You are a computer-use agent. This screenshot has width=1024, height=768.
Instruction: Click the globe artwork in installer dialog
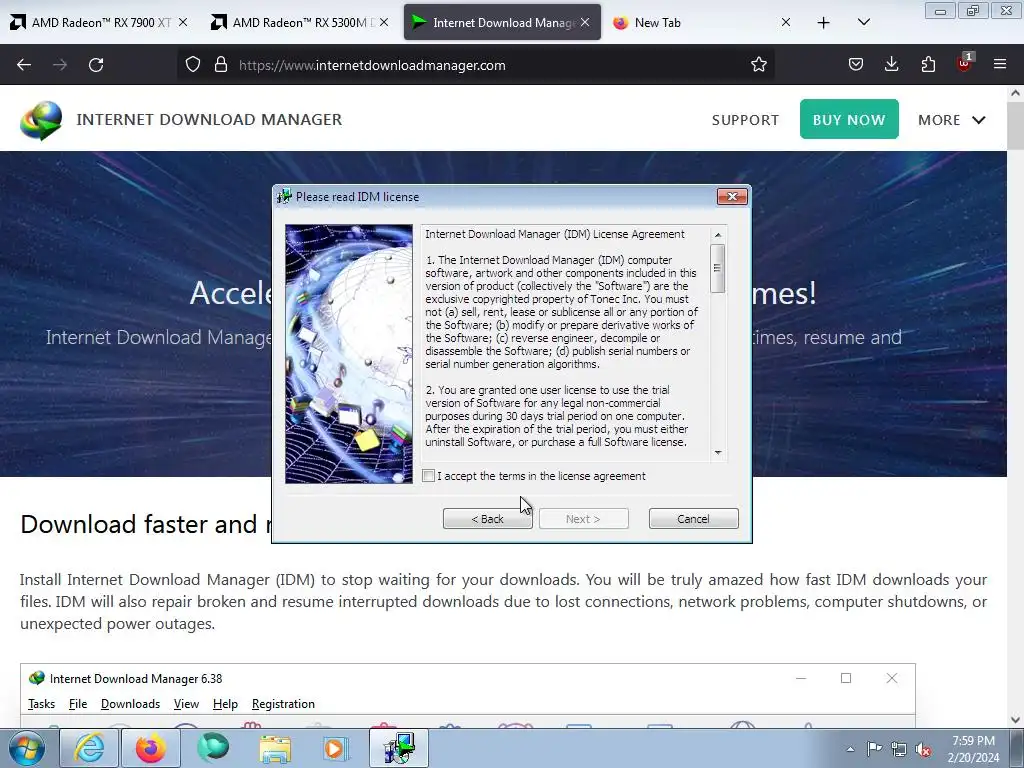349,354
